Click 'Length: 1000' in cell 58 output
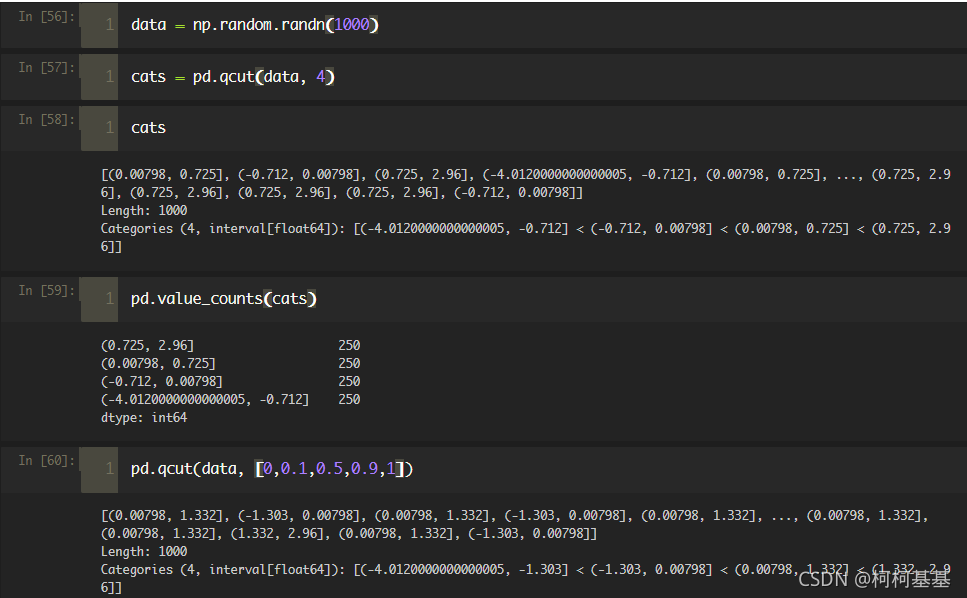 [x=144, y=211]
